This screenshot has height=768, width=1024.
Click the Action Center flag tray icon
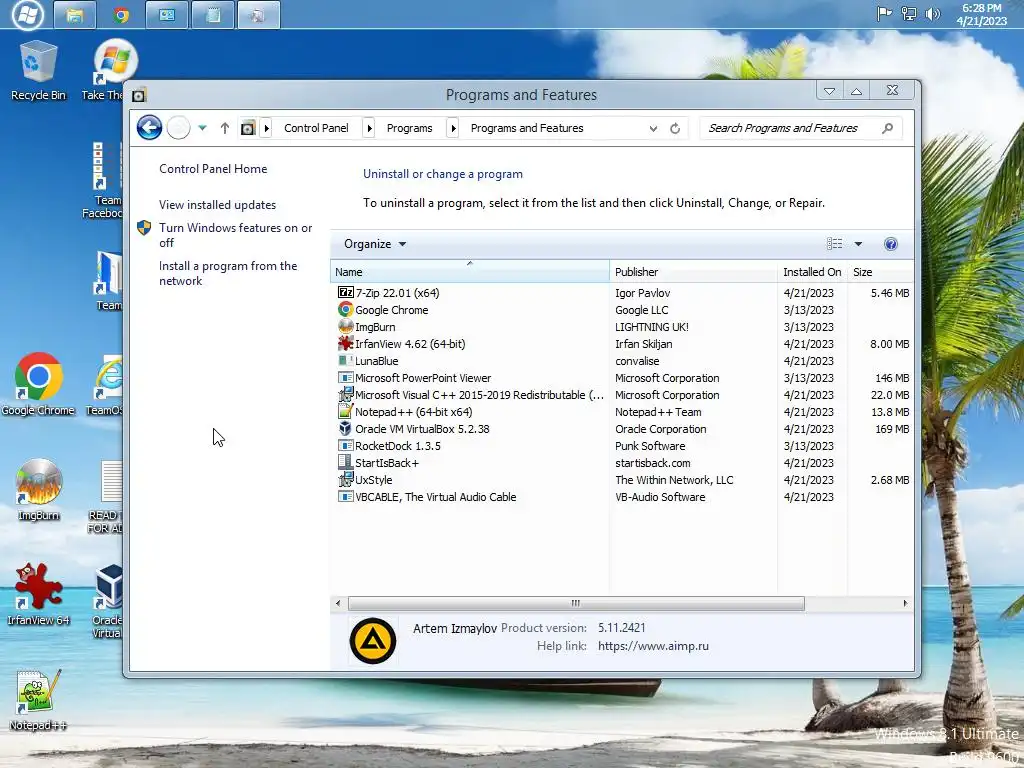click(884, 14)
